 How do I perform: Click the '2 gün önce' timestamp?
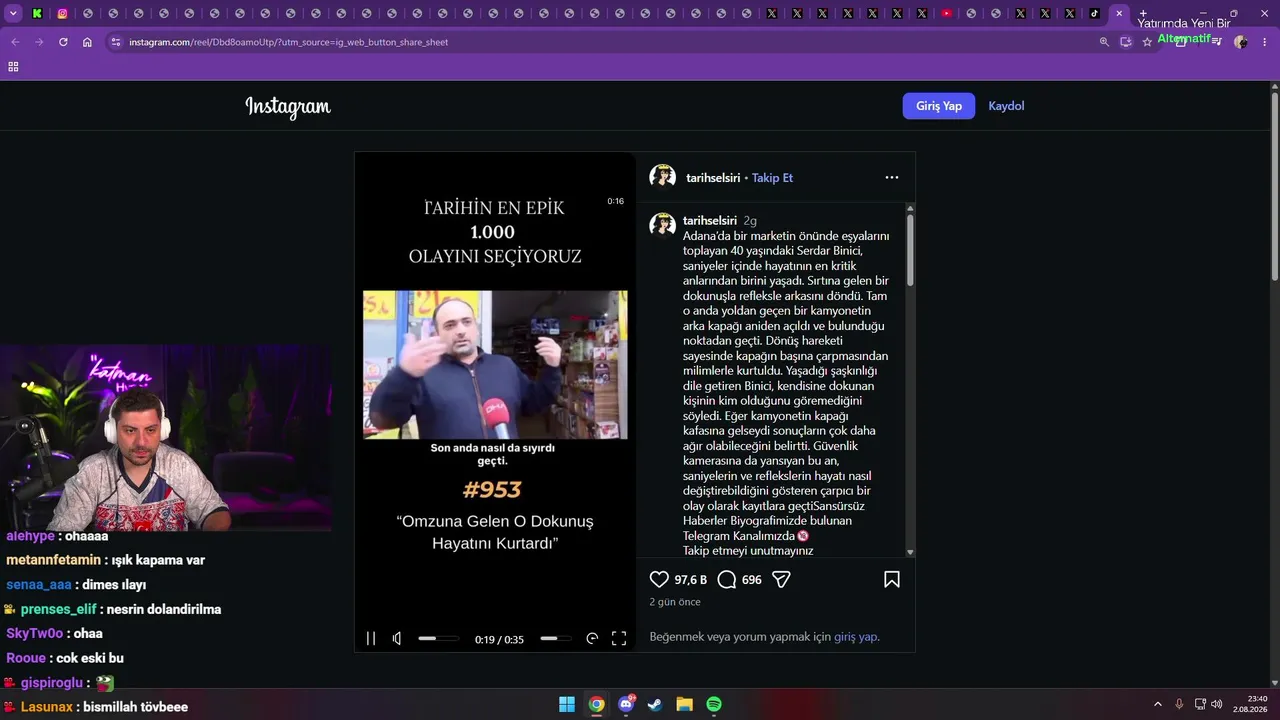675,602
